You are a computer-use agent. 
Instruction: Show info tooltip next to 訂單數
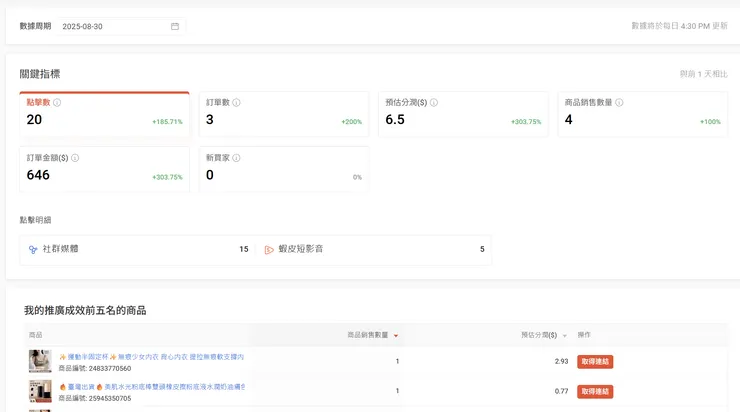click(236, 102)
